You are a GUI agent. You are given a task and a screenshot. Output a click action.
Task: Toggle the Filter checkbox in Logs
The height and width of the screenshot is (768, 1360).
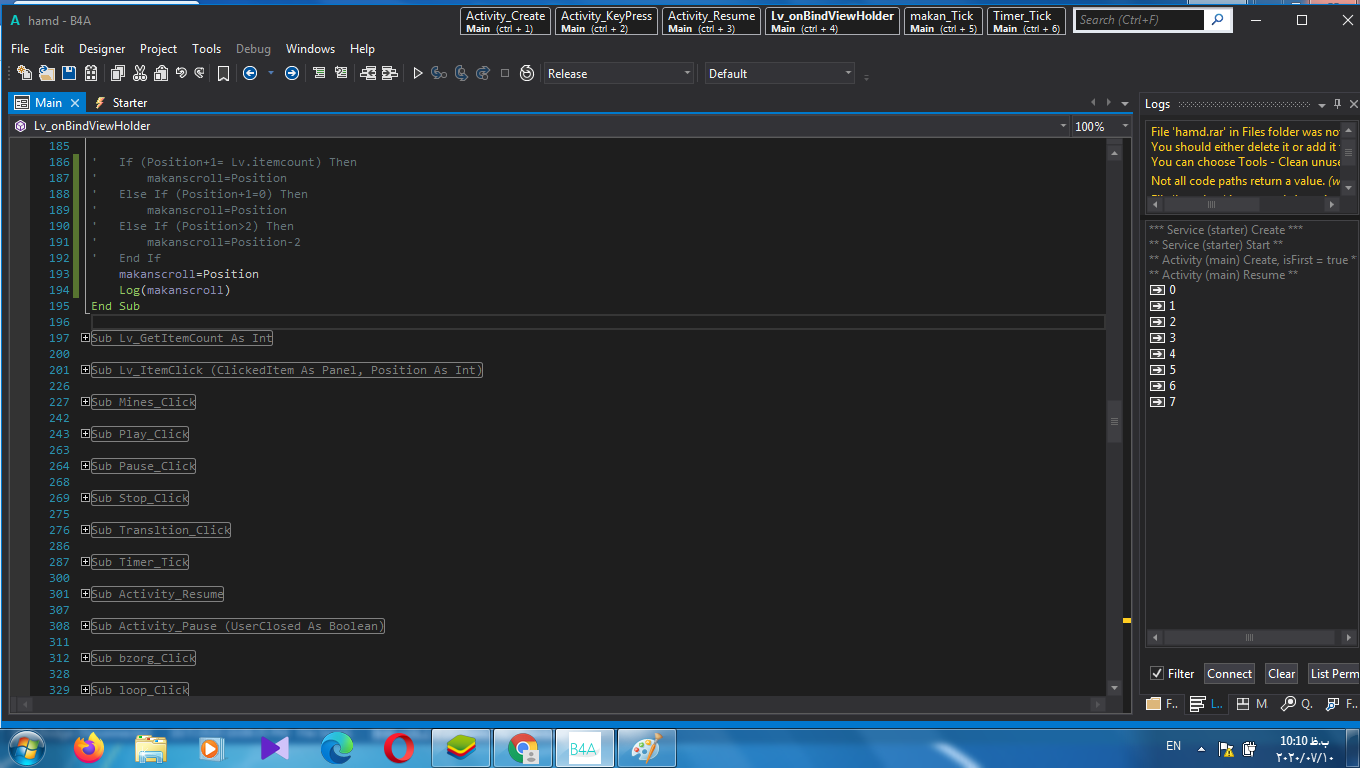click(1157, 673)
